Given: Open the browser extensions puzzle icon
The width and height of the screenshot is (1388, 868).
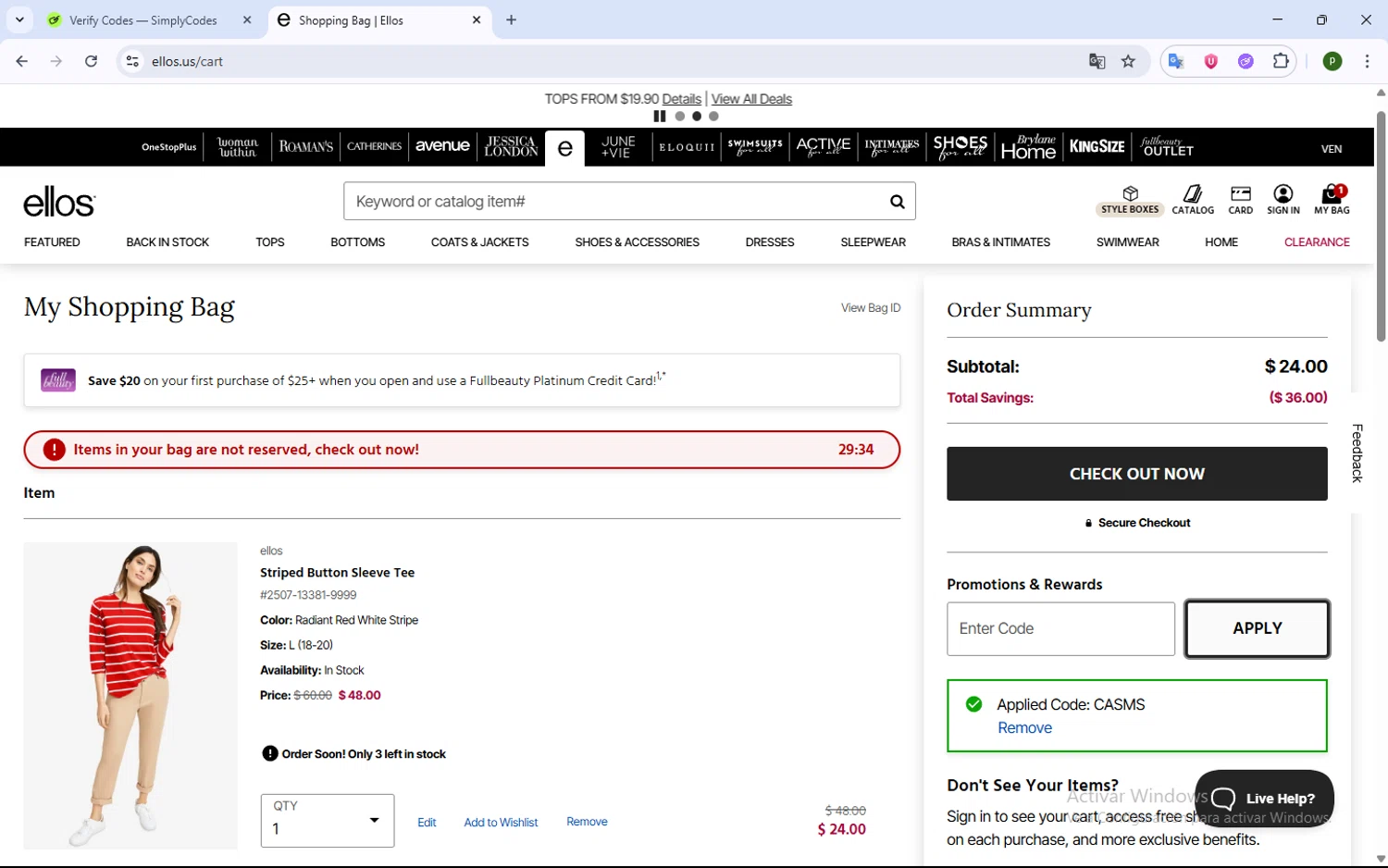Looking at the screenshot, I should (x=1281, y=61).
